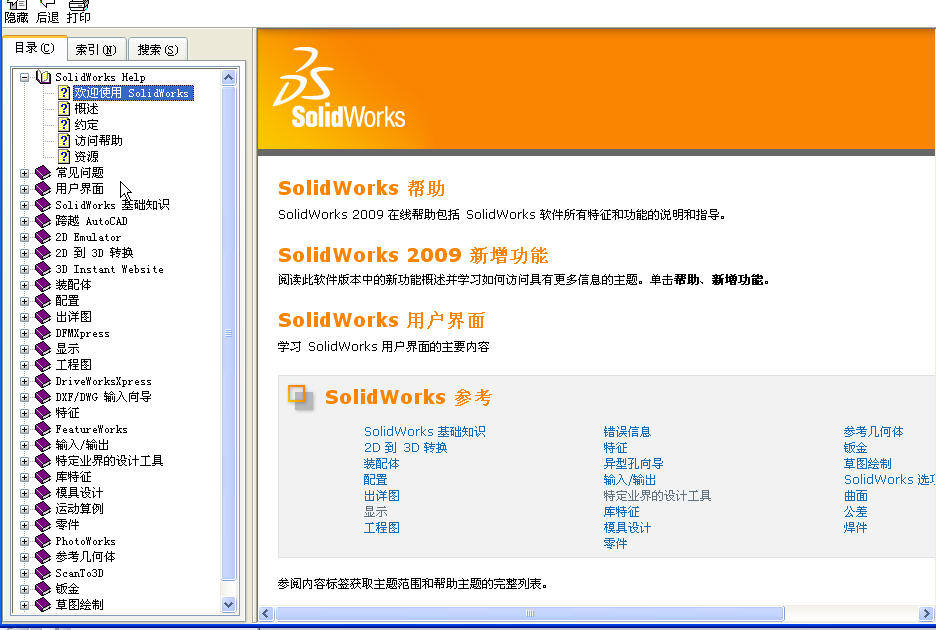Select the 欢迎使用 SolidWorks topic

click(133, 93)
